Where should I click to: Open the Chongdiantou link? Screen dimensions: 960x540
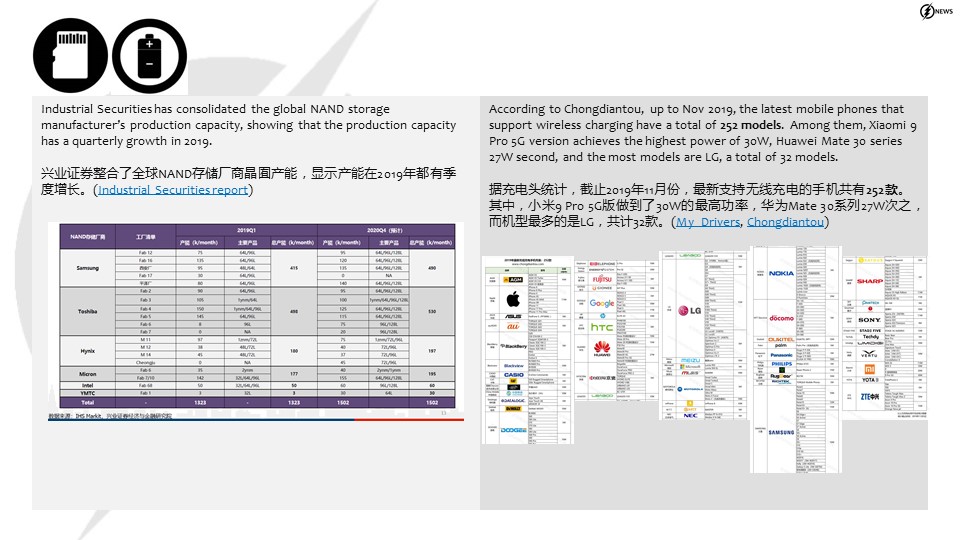tap(785, 222)
